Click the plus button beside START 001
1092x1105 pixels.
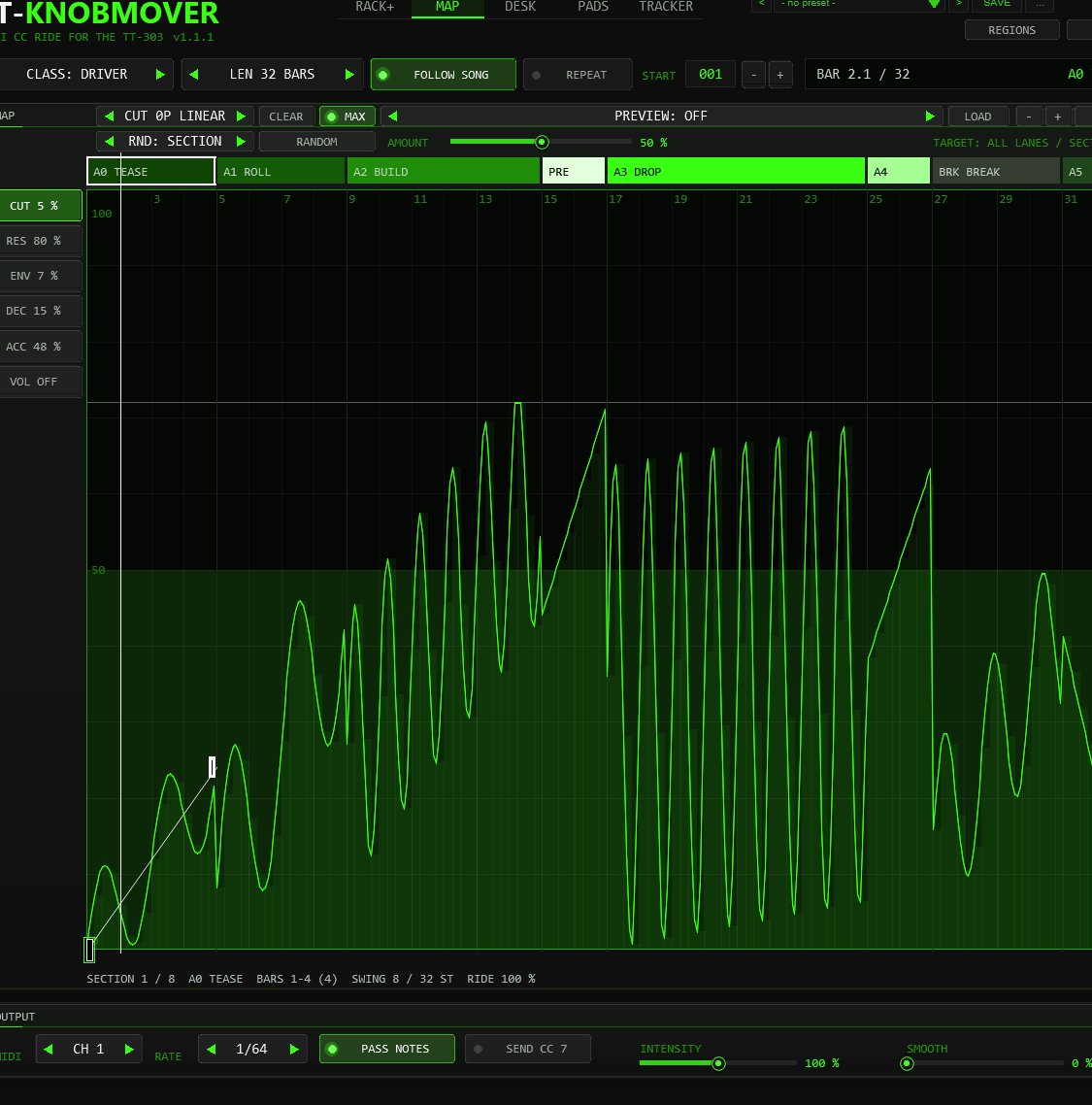[x=779, y=75]
